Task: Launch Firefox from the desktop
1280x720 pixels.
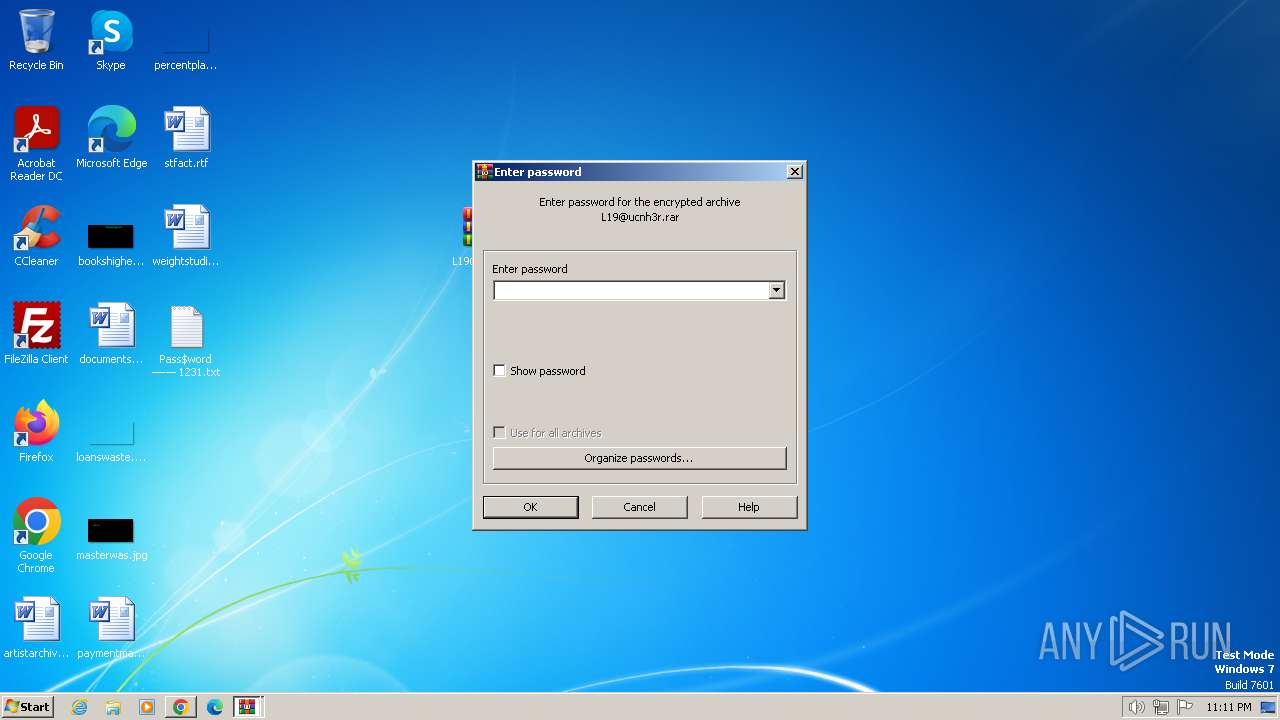Action: pyautogui.click(x=36, y=432)
